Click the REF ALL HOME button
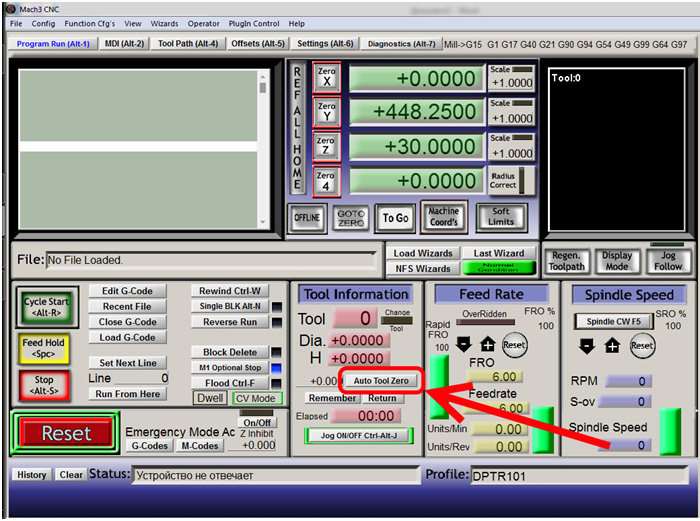Screen dimensions: 700x521 [x=297, y=128]
